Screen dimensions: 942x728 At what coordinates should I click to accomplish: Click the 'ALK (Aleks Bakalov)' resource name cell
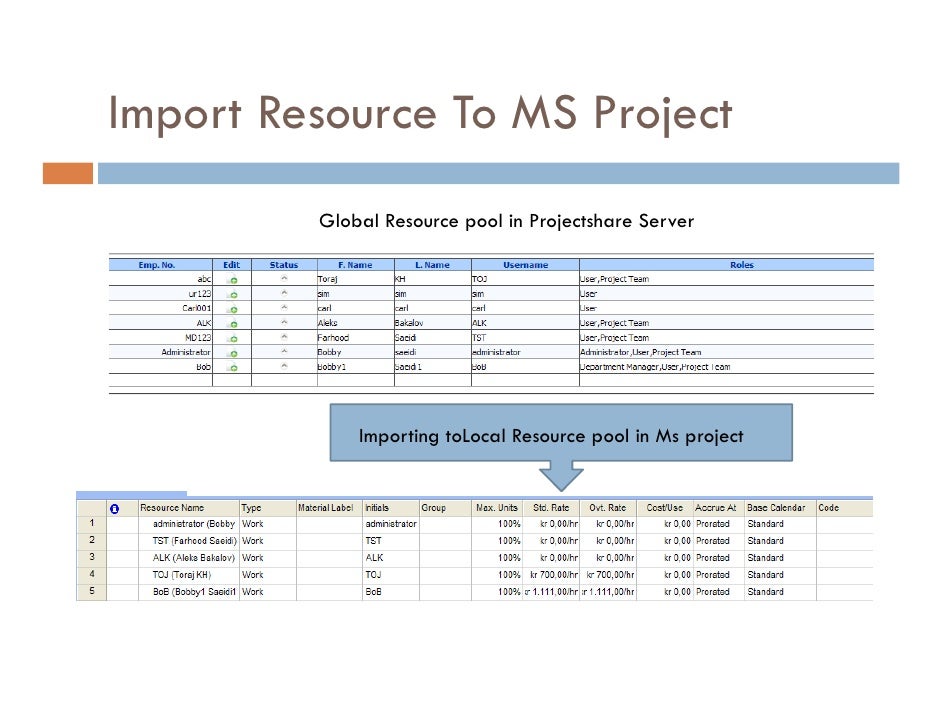tap(189, 558)
